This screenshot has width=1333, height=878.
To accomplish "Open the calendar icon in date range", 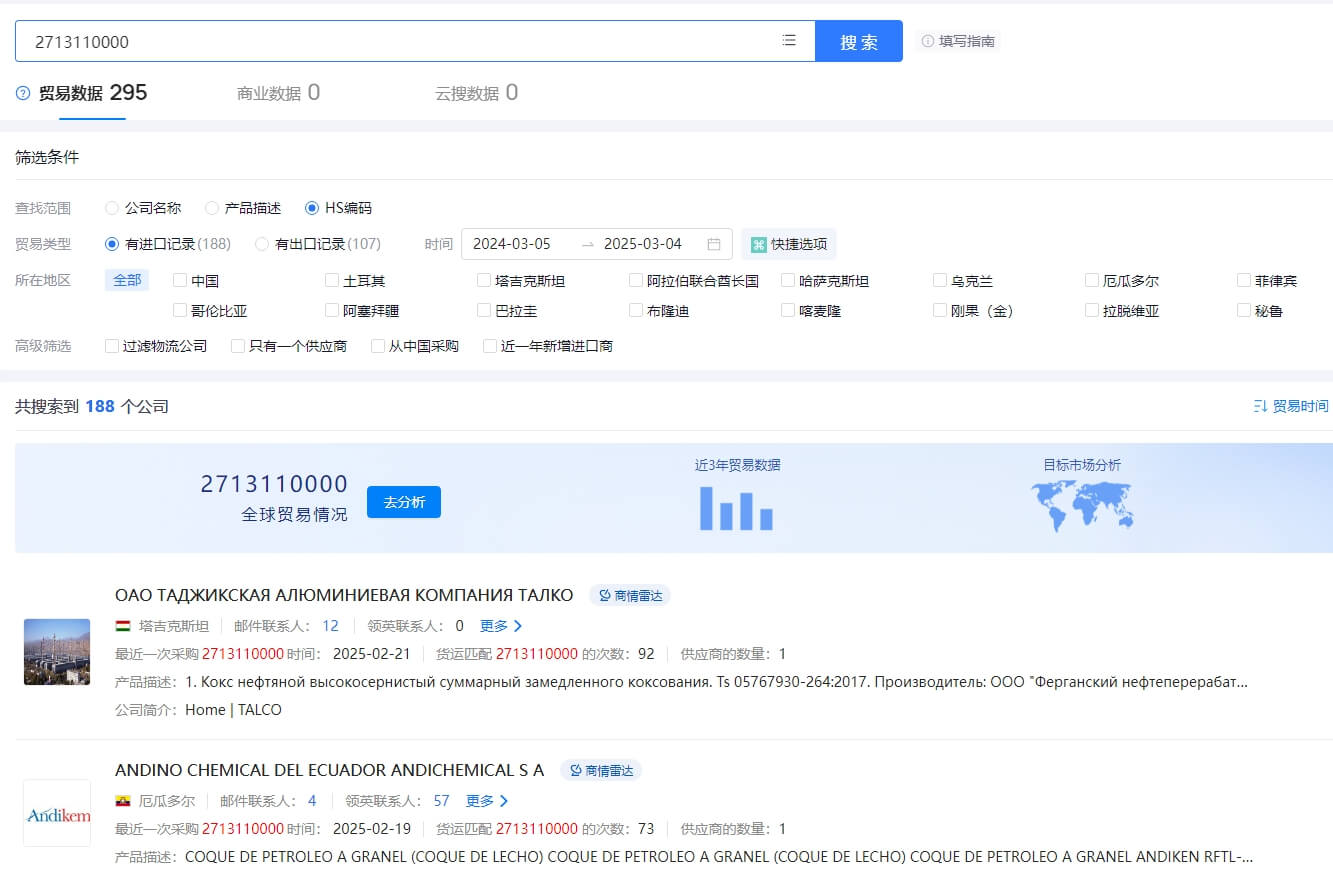I will pyautogui.click(x=714, y=244).
